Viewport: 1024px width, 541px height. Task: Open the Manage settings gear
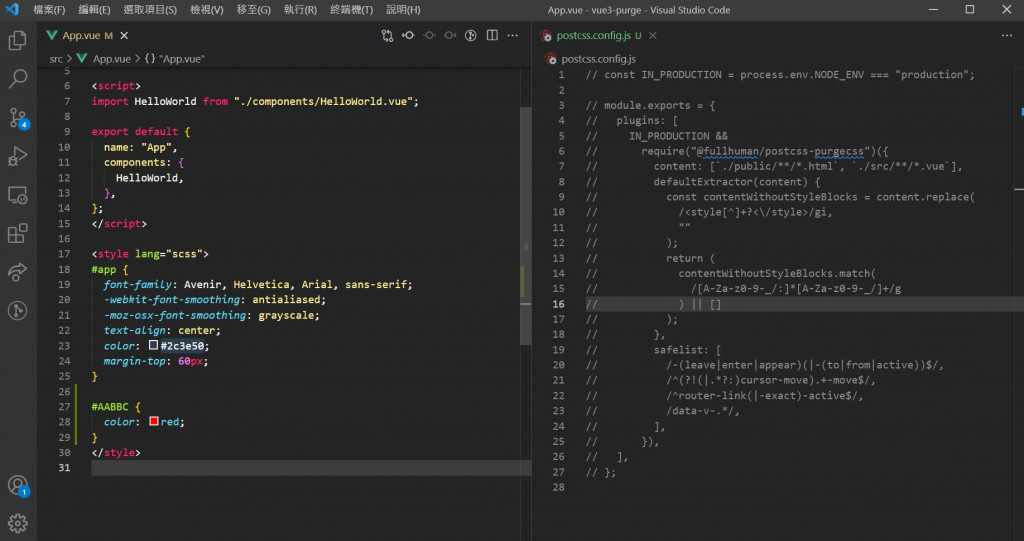coord(18,523)
